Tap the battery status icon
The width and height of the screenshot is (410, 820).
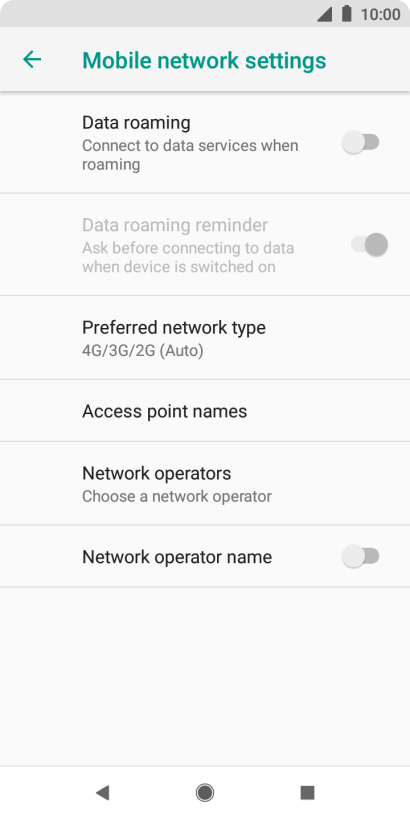coord(346,14)
